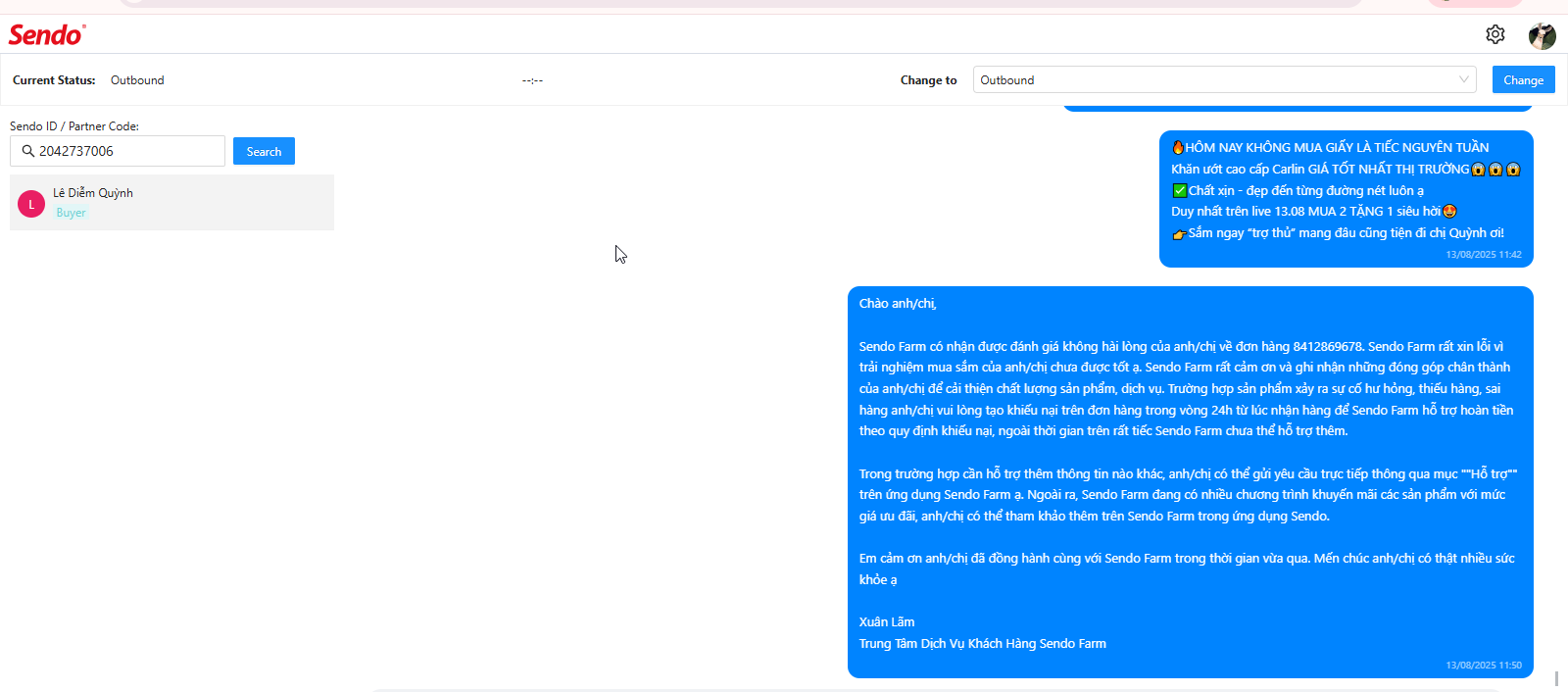Open the user profile avatar

click(x=1543, y=35)
